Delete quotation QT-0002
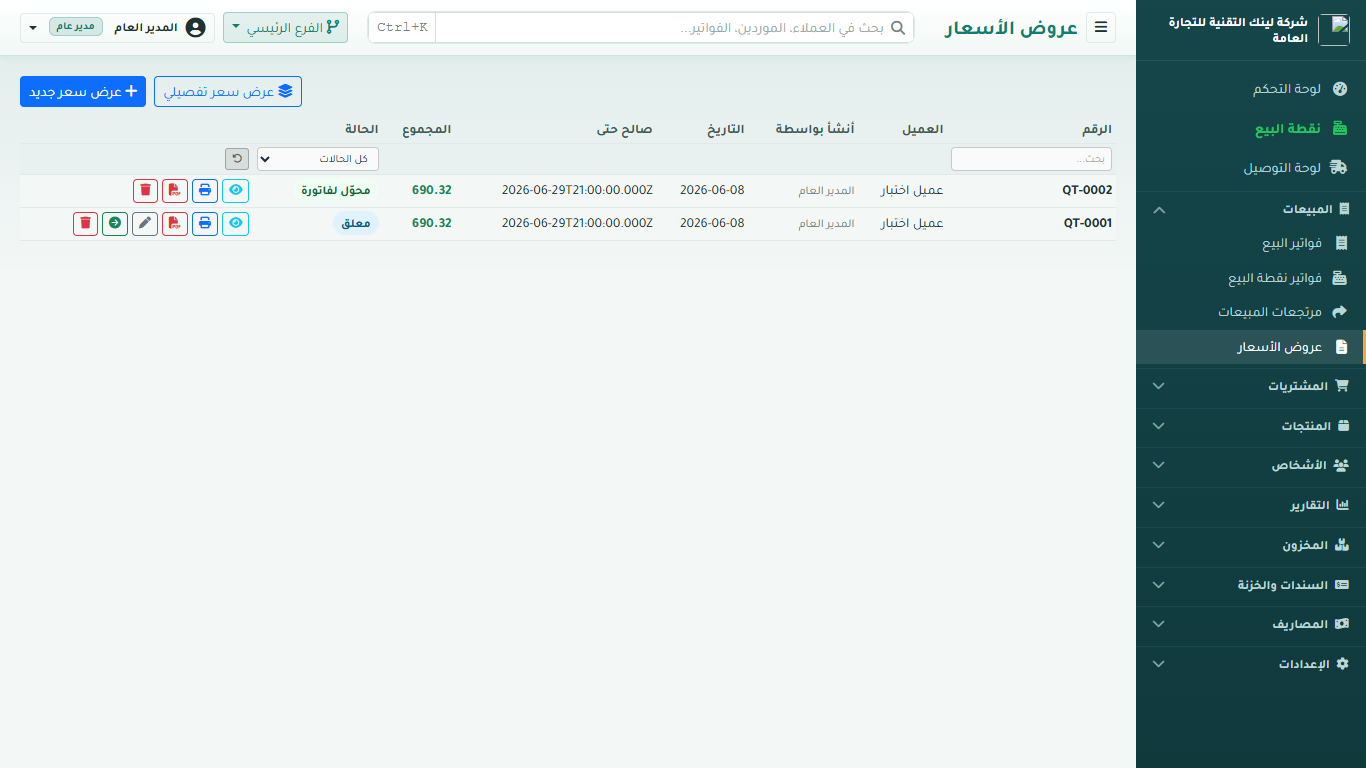Image resolution: width=1366 pixels, height=768 pixels. [146, 190]
